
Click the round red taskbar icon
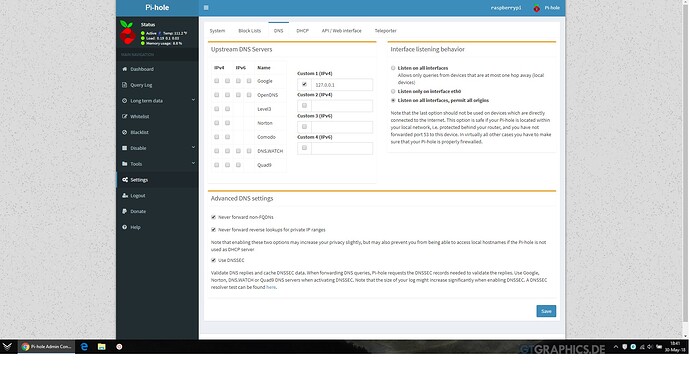click(x=119, y=347)
